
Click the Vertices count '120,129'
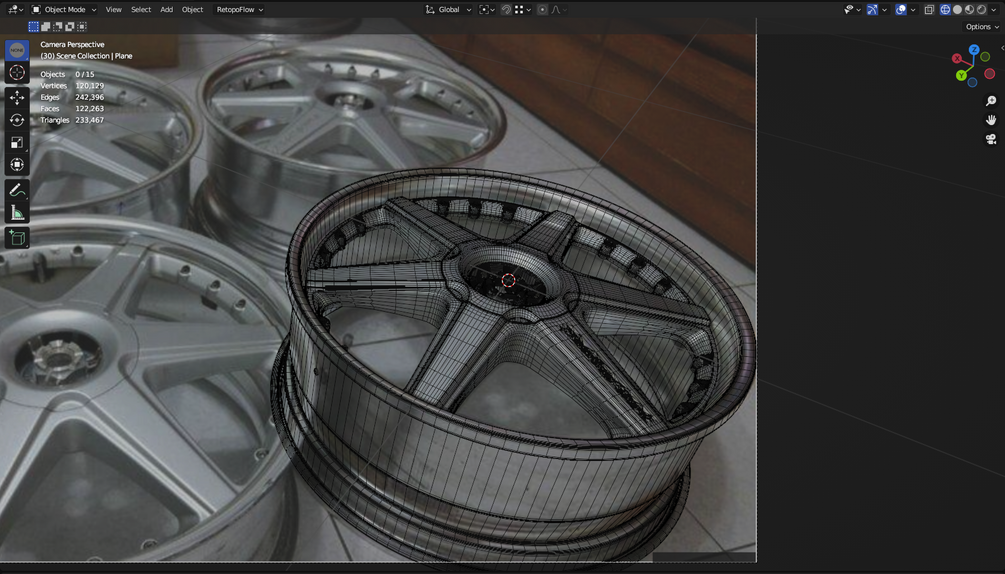[89, 85]
